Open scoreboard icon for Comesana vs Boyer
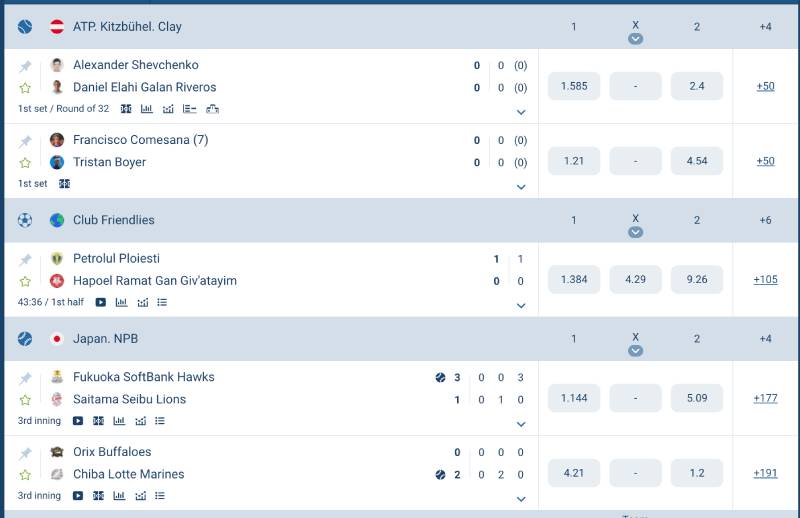The image size is (800, 518). coord(64,184)
